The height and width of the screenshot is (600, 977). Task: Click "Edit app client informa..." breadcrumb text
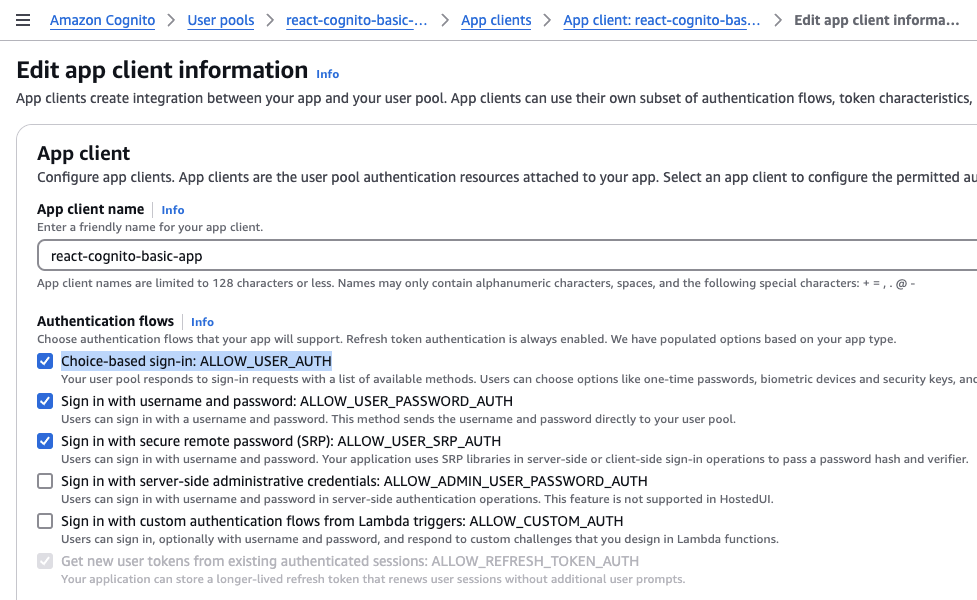click(x=876, y=20)
